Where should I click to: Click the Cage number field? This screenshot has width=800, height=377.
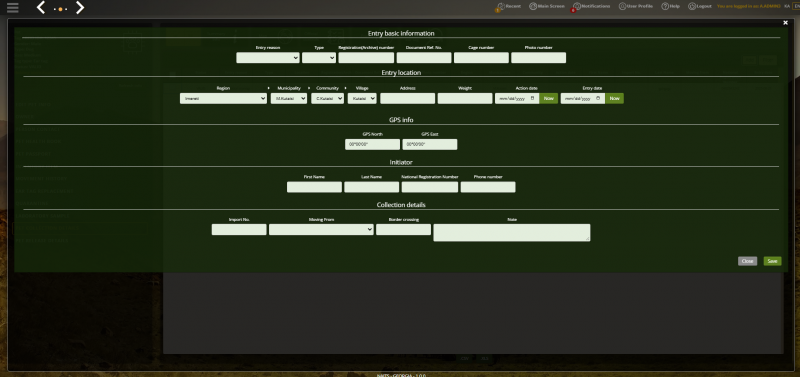481,58
